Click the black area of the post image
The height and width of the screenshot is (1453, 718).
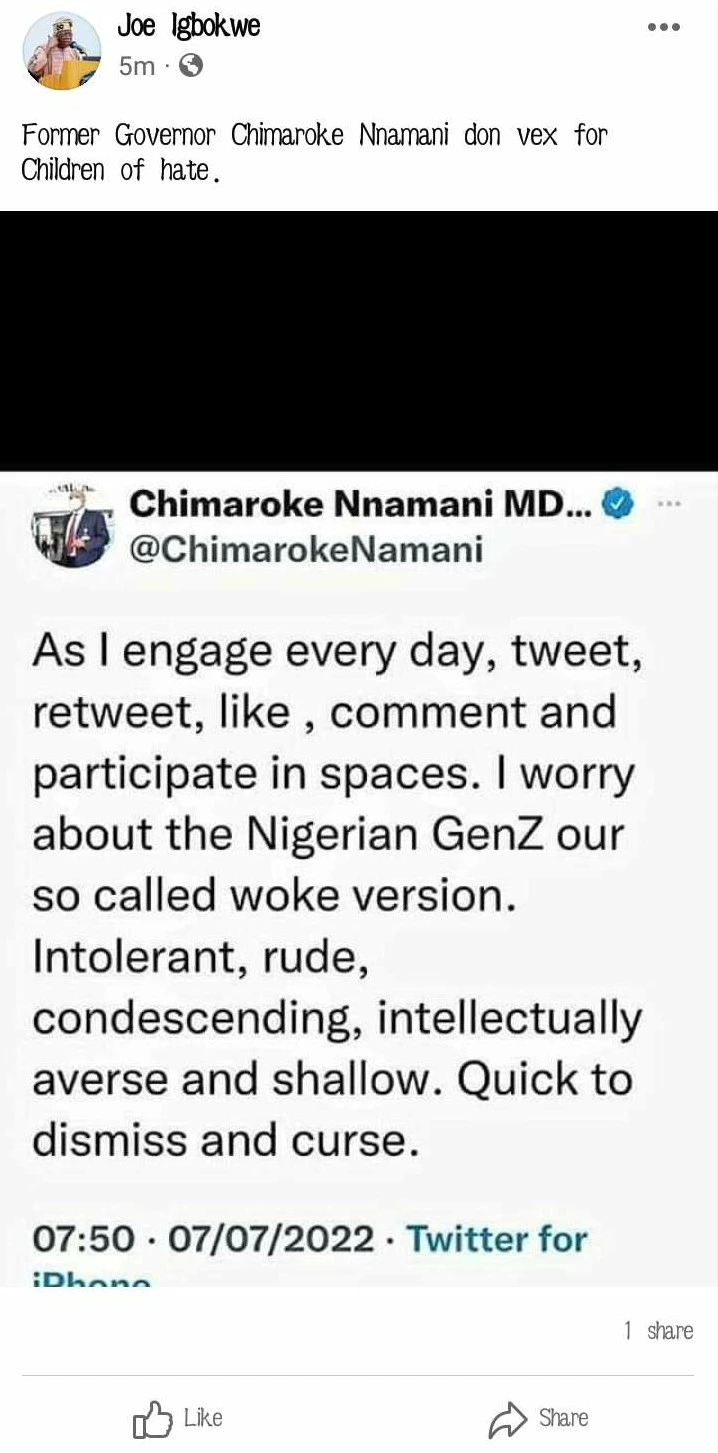[x=359, y=340]
